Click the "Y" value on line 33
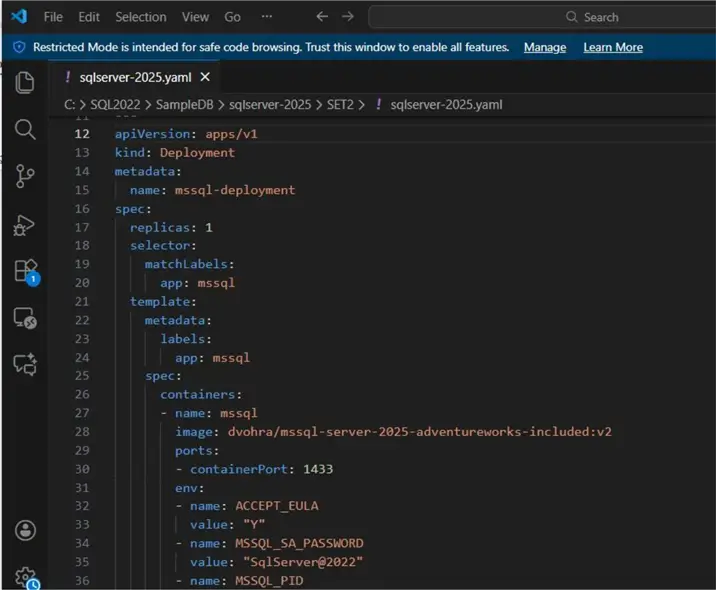 coord(254,525)
